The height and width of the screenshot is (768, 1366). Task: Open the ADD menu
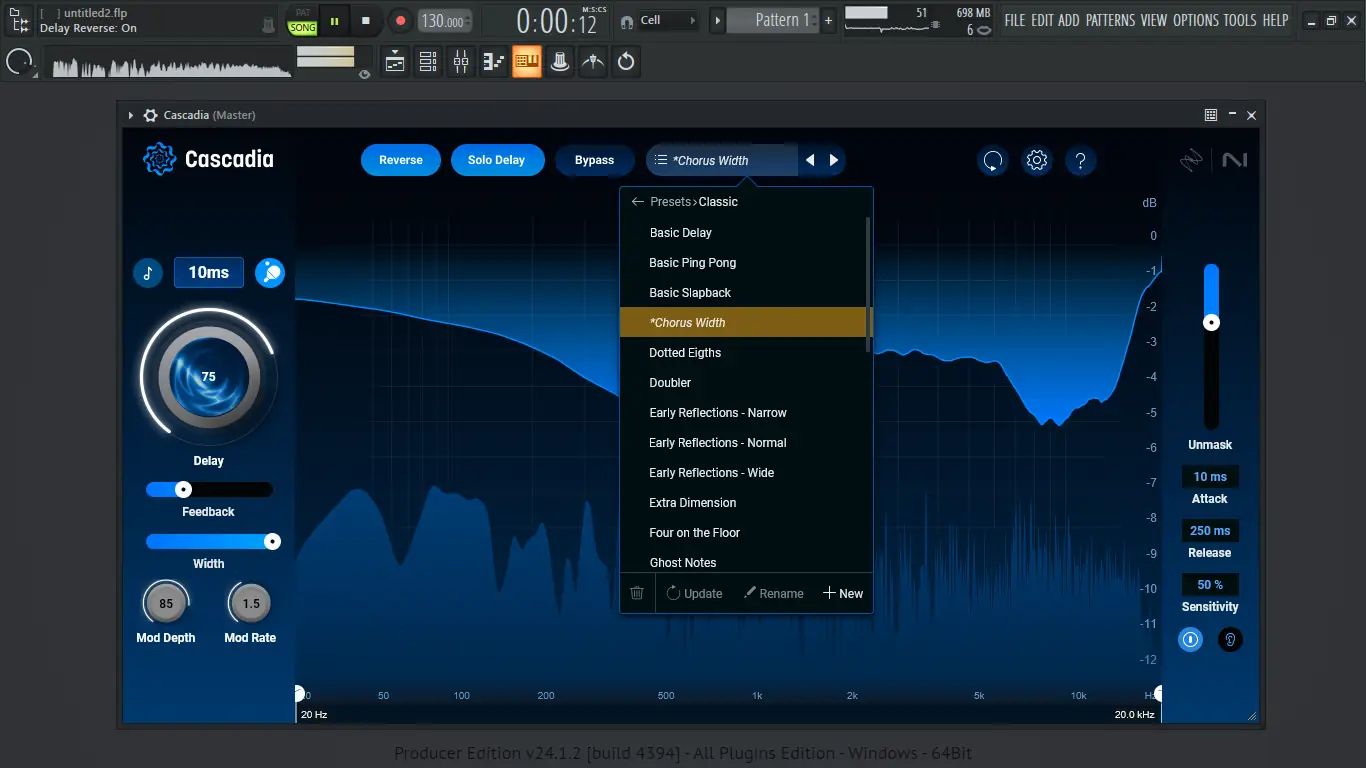1069,20
